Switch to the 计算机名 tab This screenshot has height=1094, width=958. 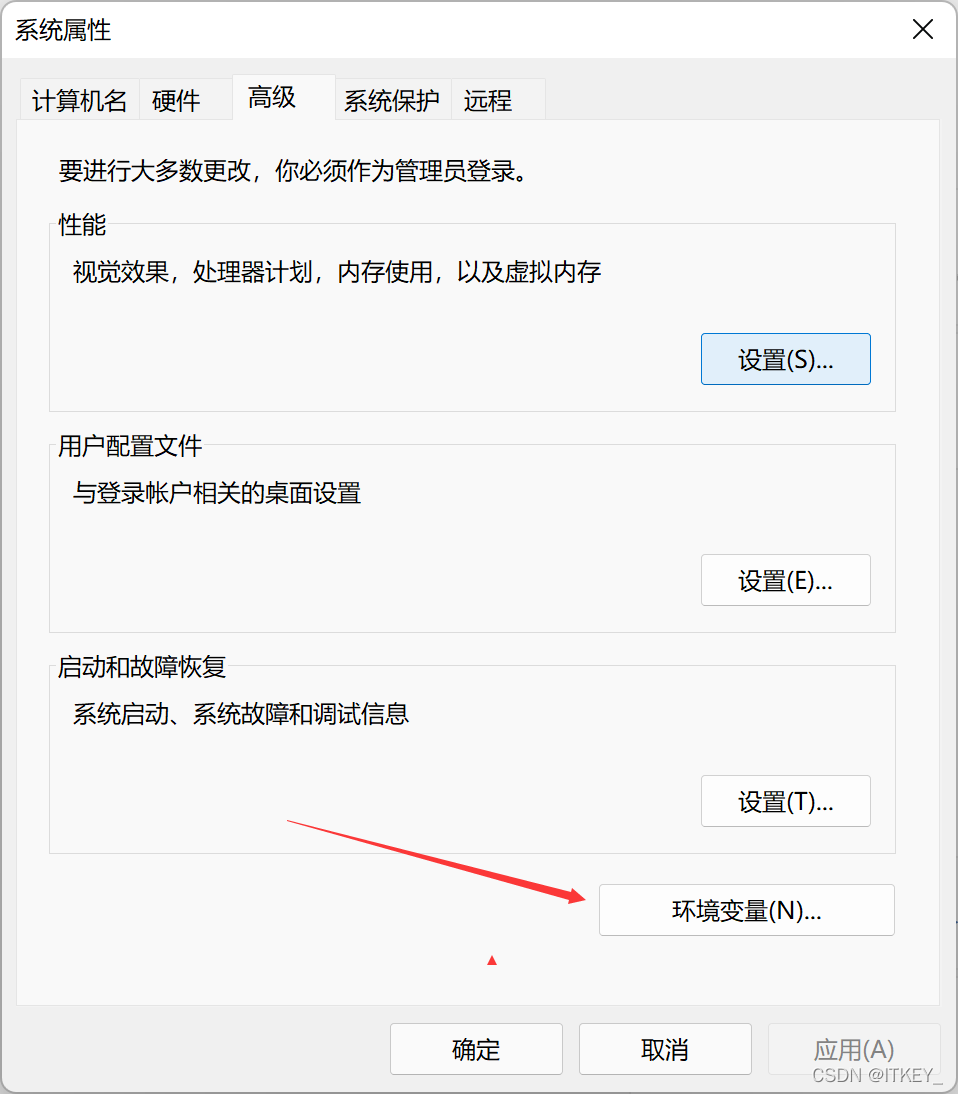point(80,100)
